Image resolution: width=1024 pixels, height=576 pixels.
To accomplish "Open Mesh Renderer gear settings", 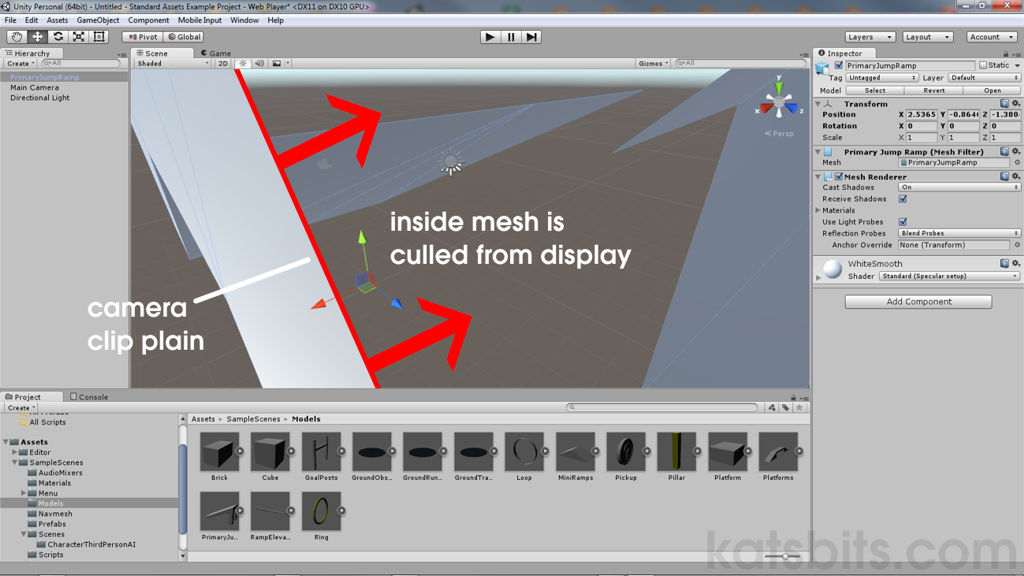I will click(1016, 176).
